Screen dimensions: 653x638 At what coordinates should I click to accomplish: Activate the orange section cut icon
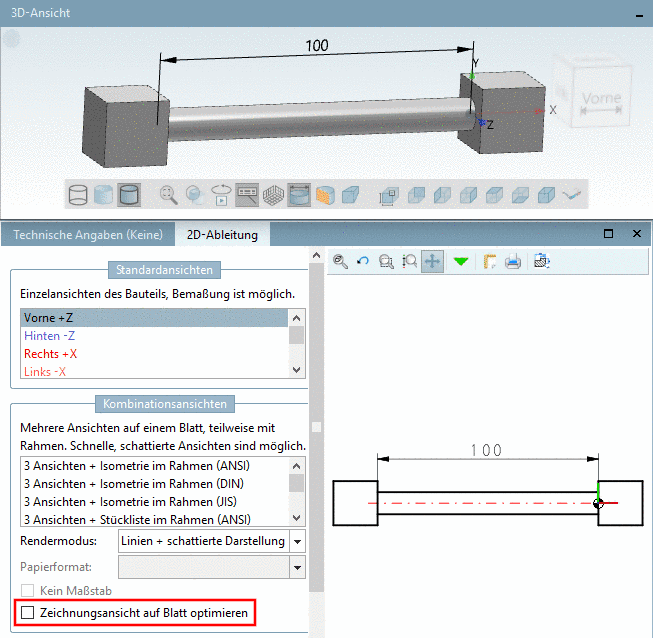pos(325,194)
